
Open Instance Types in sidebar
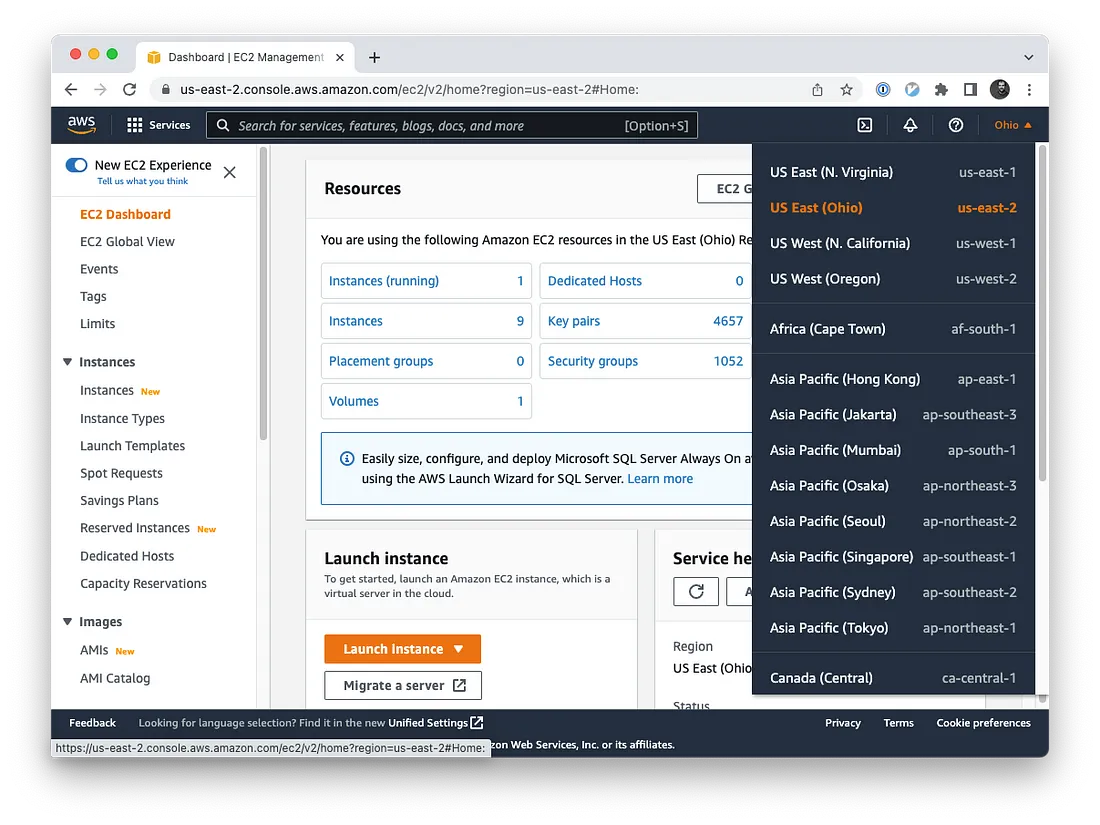coord(122,419)
